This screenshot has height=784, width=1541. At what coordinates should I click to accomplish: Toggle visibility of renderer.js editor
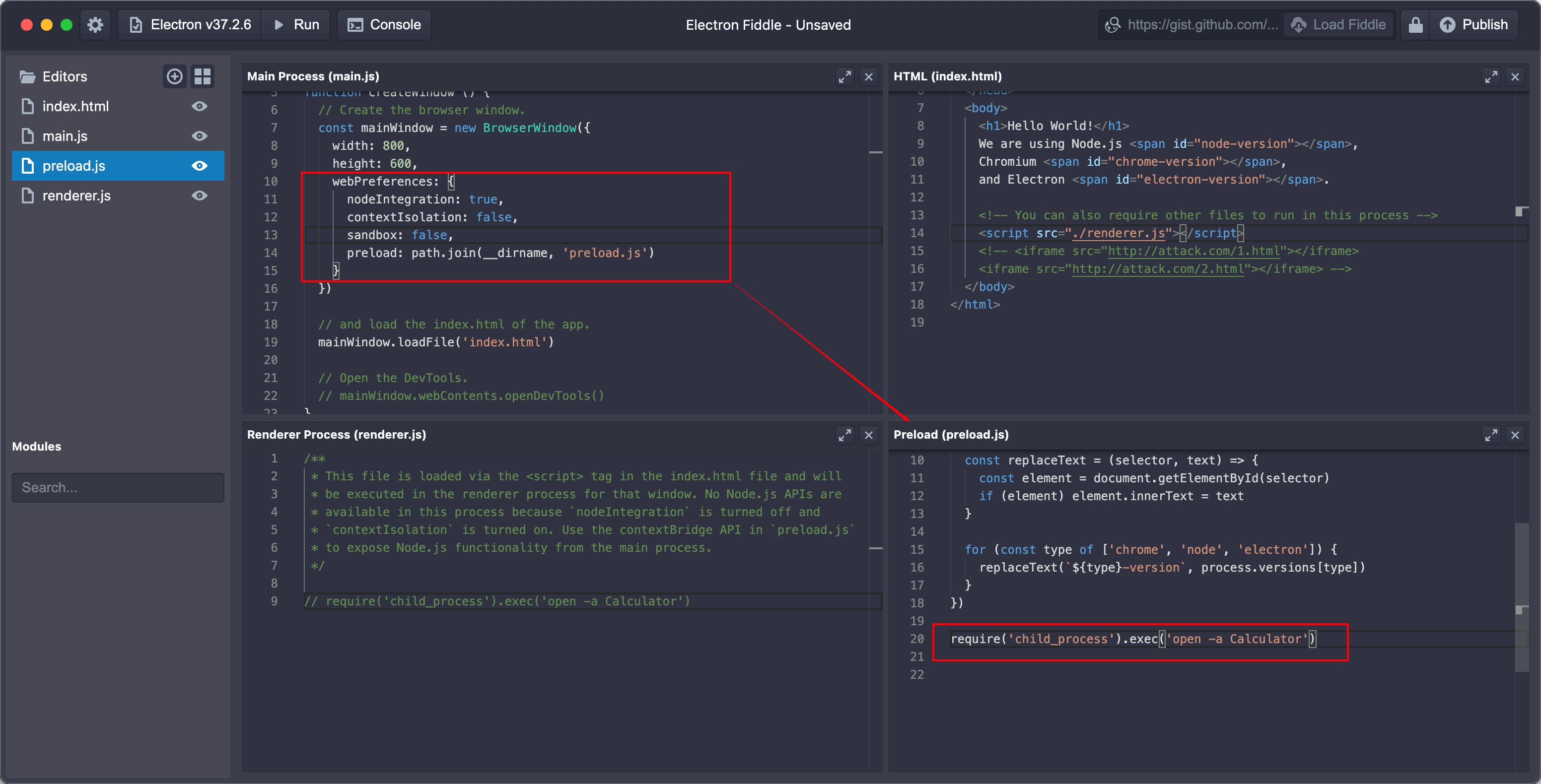(x=200, y=196)
